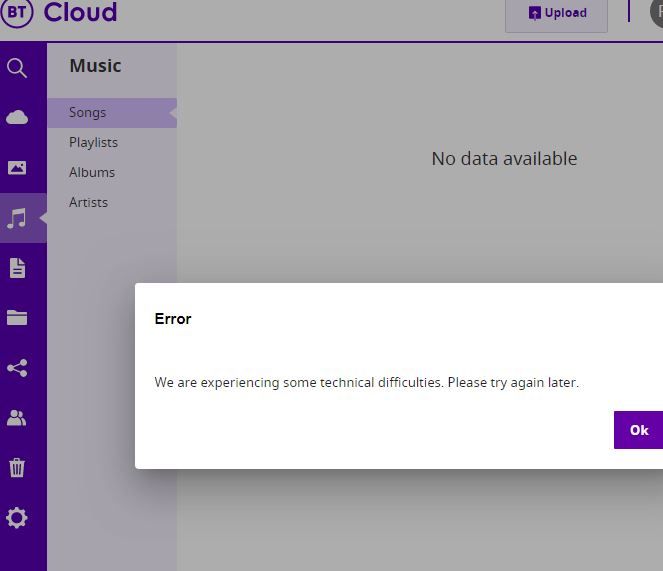This screenshot has height=571, width=663.
Task: Select Songs in the Music menu
Action: click(88, 113)
